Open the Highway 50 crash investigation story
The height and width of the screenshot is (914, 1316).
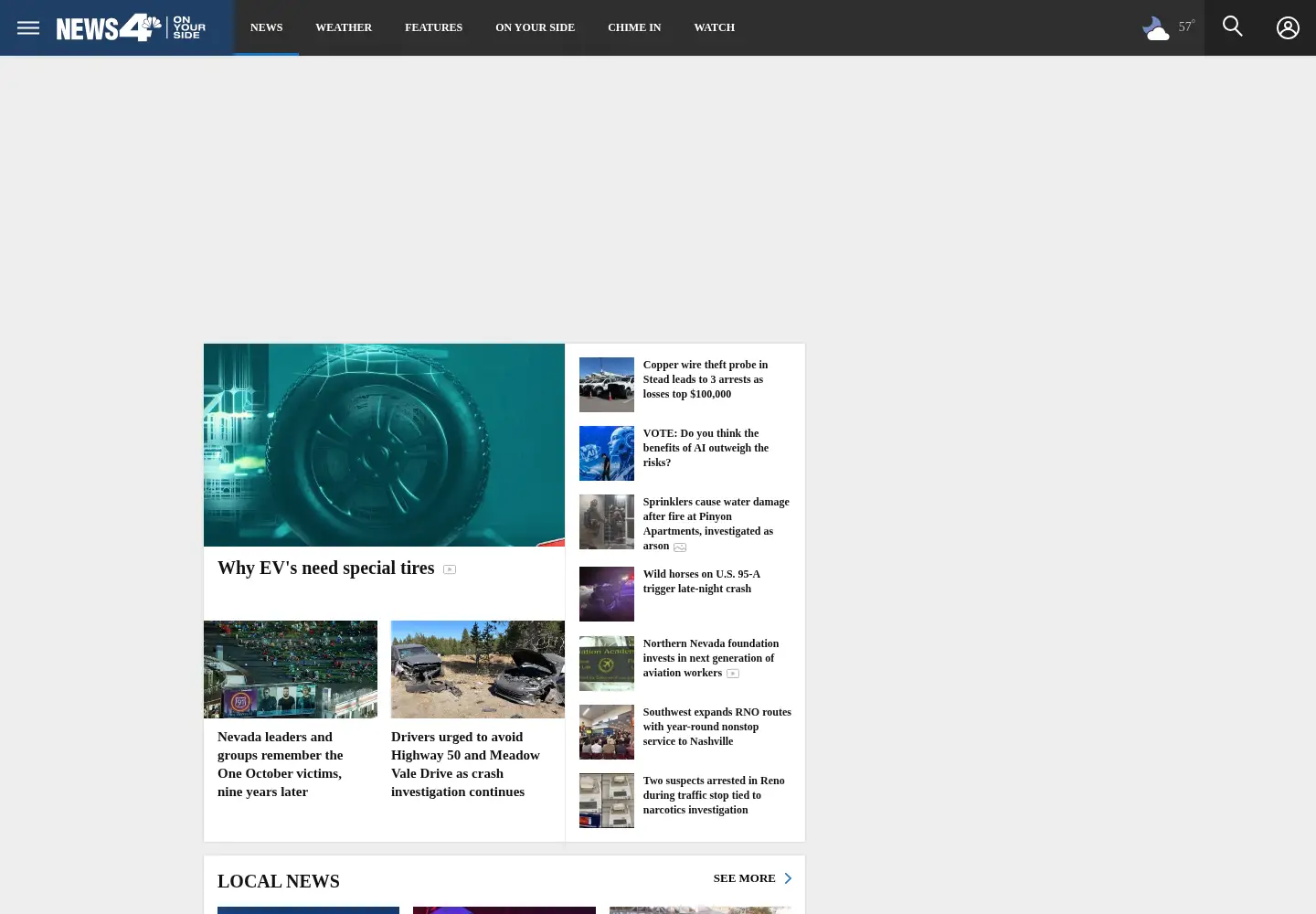click(465, 764)
